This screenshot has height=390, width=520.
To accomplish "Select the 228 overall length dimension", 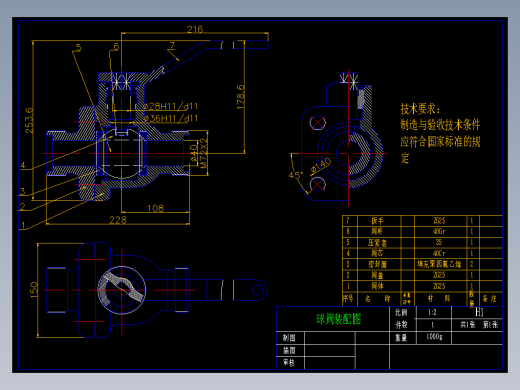I will coord(118,220).
